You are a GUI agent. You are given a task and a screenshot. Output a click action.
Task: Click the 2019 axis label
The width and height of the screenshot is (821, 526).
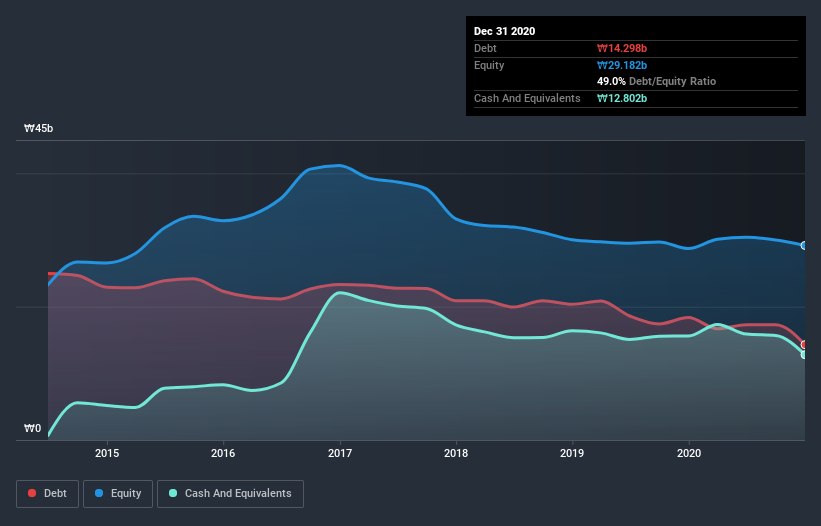(x=572, y=453)
